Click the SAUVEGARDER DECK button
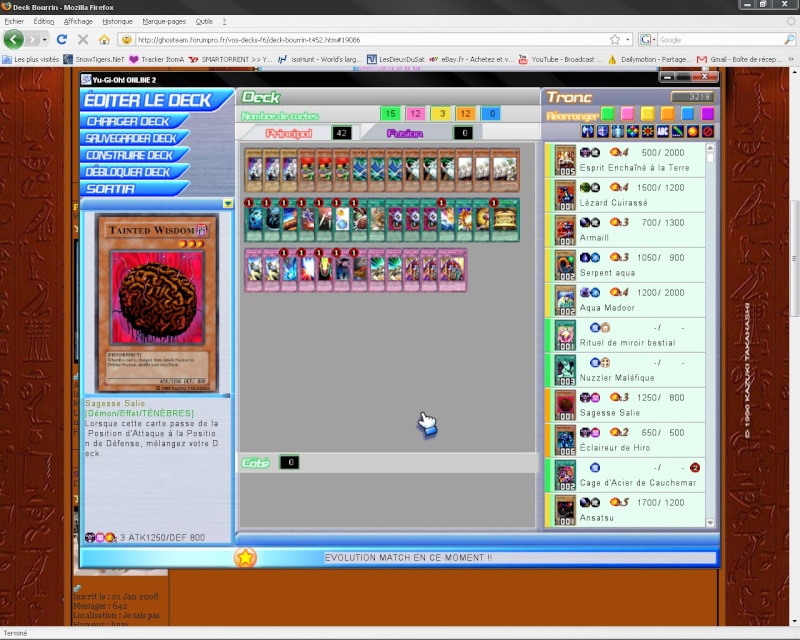 tap(134, 138)
